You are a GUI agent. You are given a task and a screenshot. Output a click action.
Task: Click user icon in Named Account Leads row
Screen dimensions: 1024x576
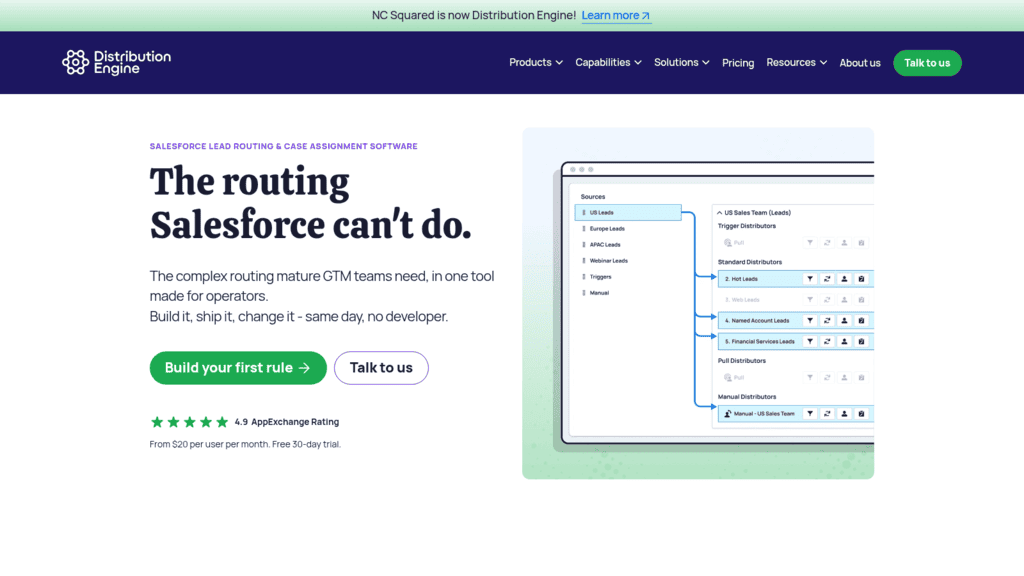pyautogui.click(x=844, y=321)
